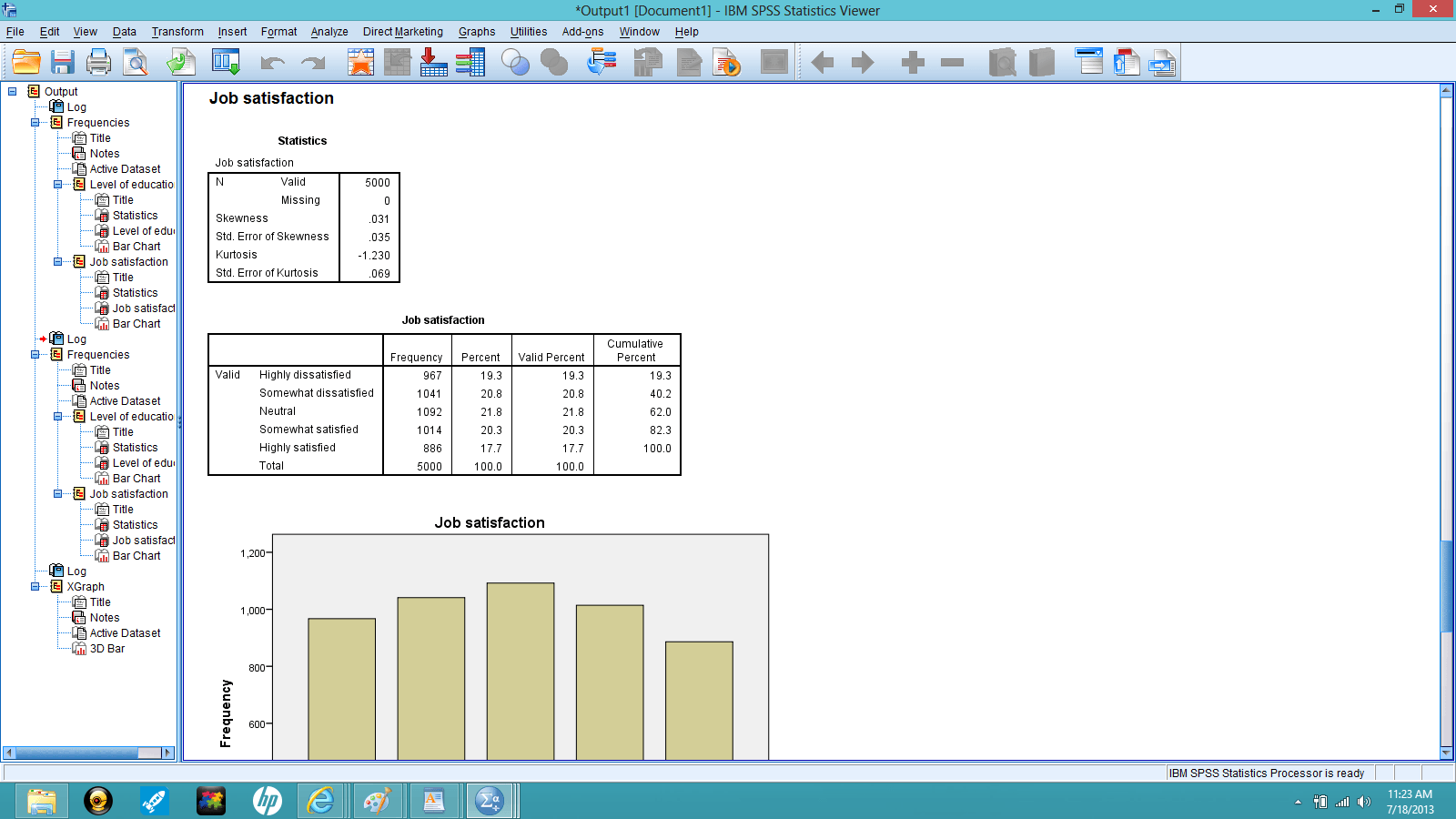1456x819 pixels.
Task: Collapse the topmost Frequencies outline node
Action: 35,123
